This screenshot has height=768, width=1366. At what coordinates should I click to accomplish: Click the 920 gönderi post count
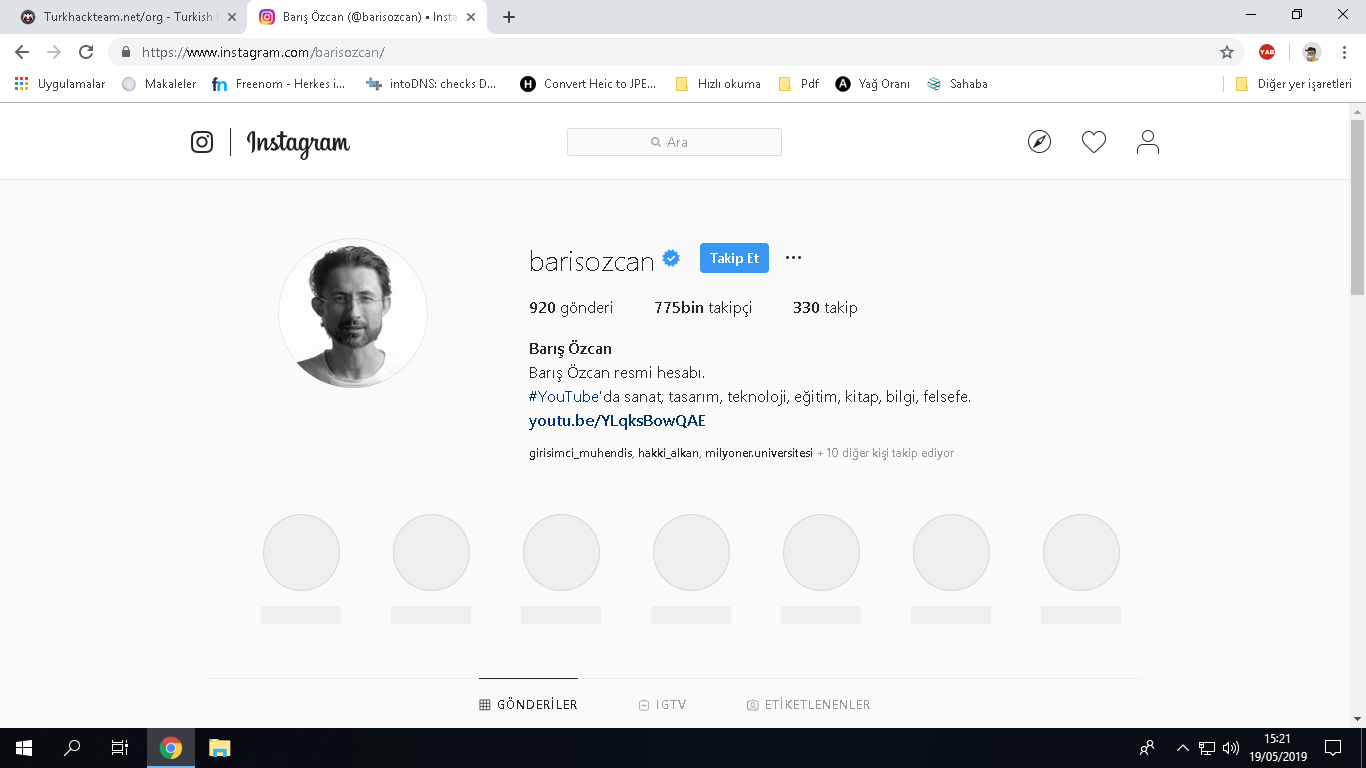(571, 308)
